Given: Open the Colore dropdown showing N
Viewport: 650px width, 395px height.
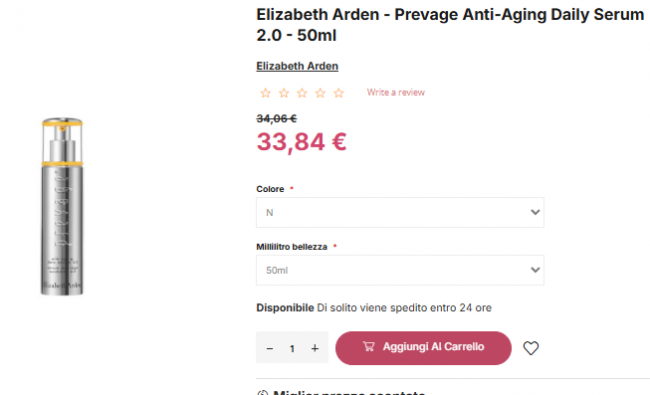Looking at the screenshot, I should pos(400,213).
